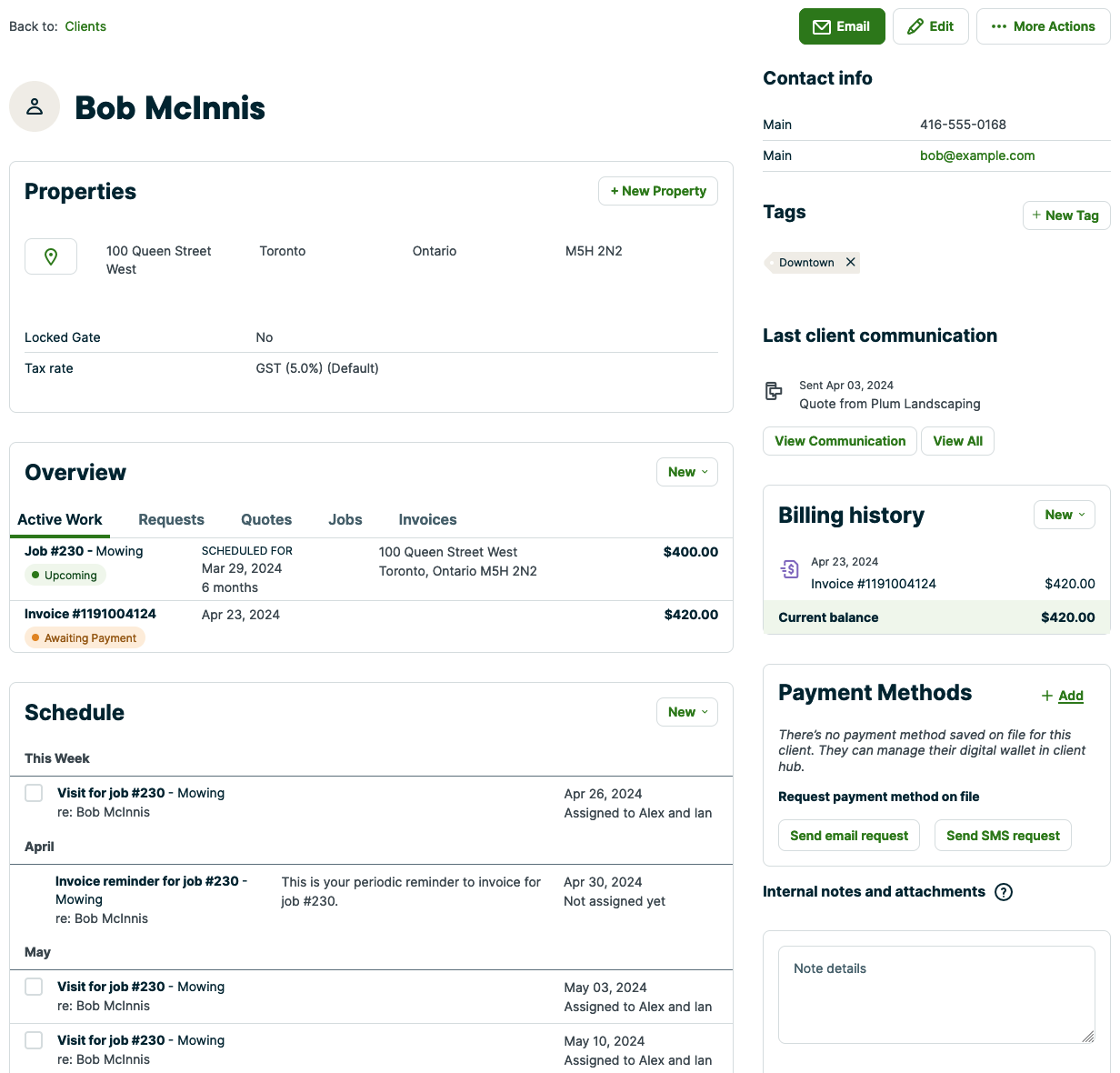Click the envelope Email button
Image resolution: width=1120 pixels, height=1073 pixels.
[x=842, y=26]
